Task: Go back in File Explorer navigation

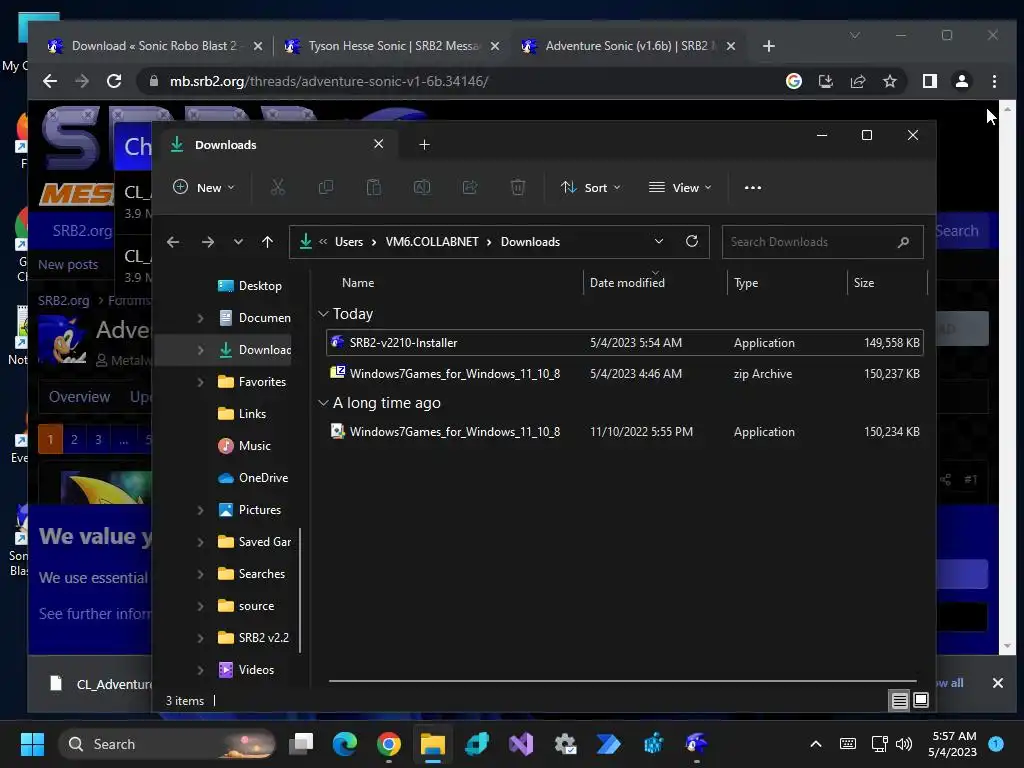Action: click(x=172, y=242)
